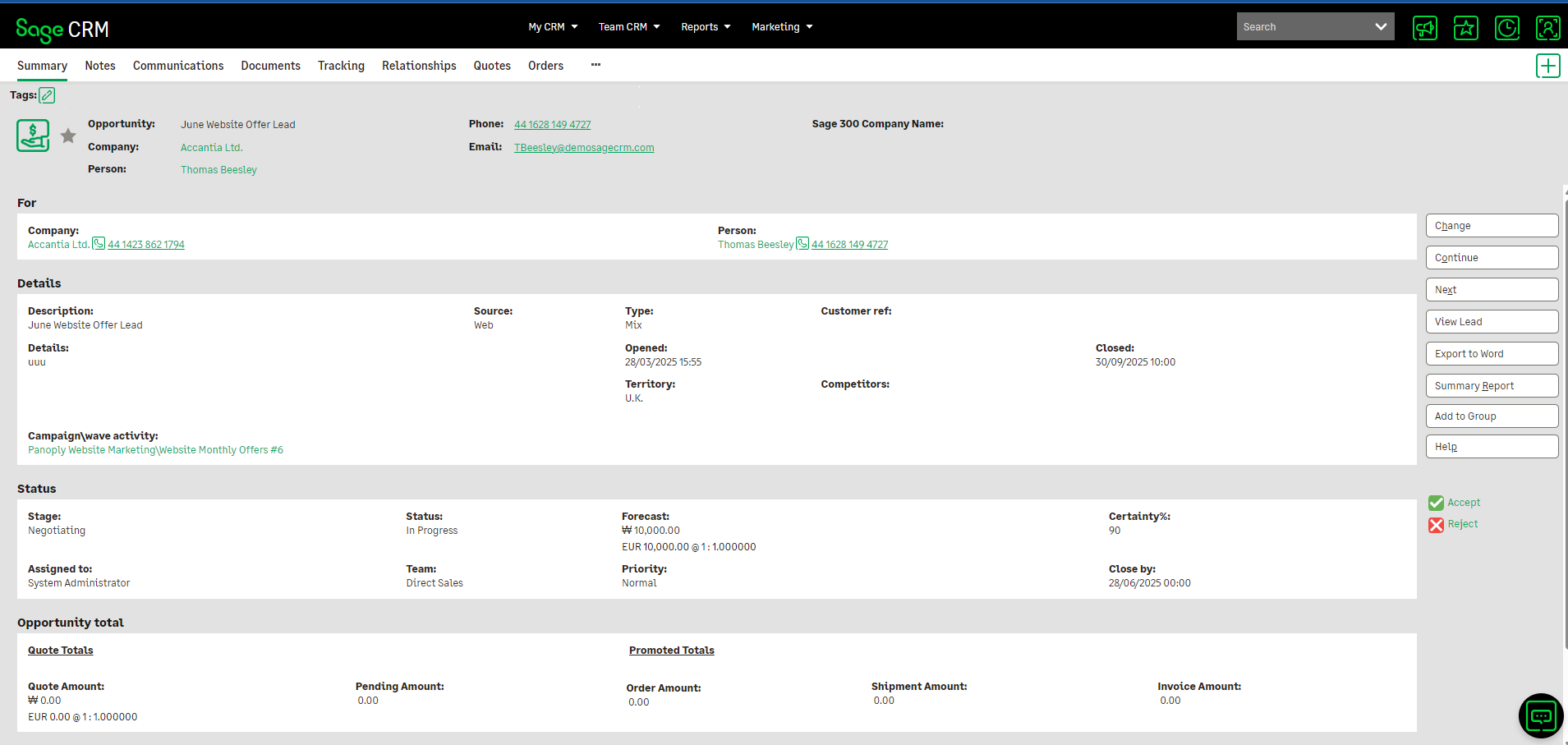Open Thomas Beesley link in For panel
Image resolution: width=1568 pixels, height=745 pixels.
756,245
